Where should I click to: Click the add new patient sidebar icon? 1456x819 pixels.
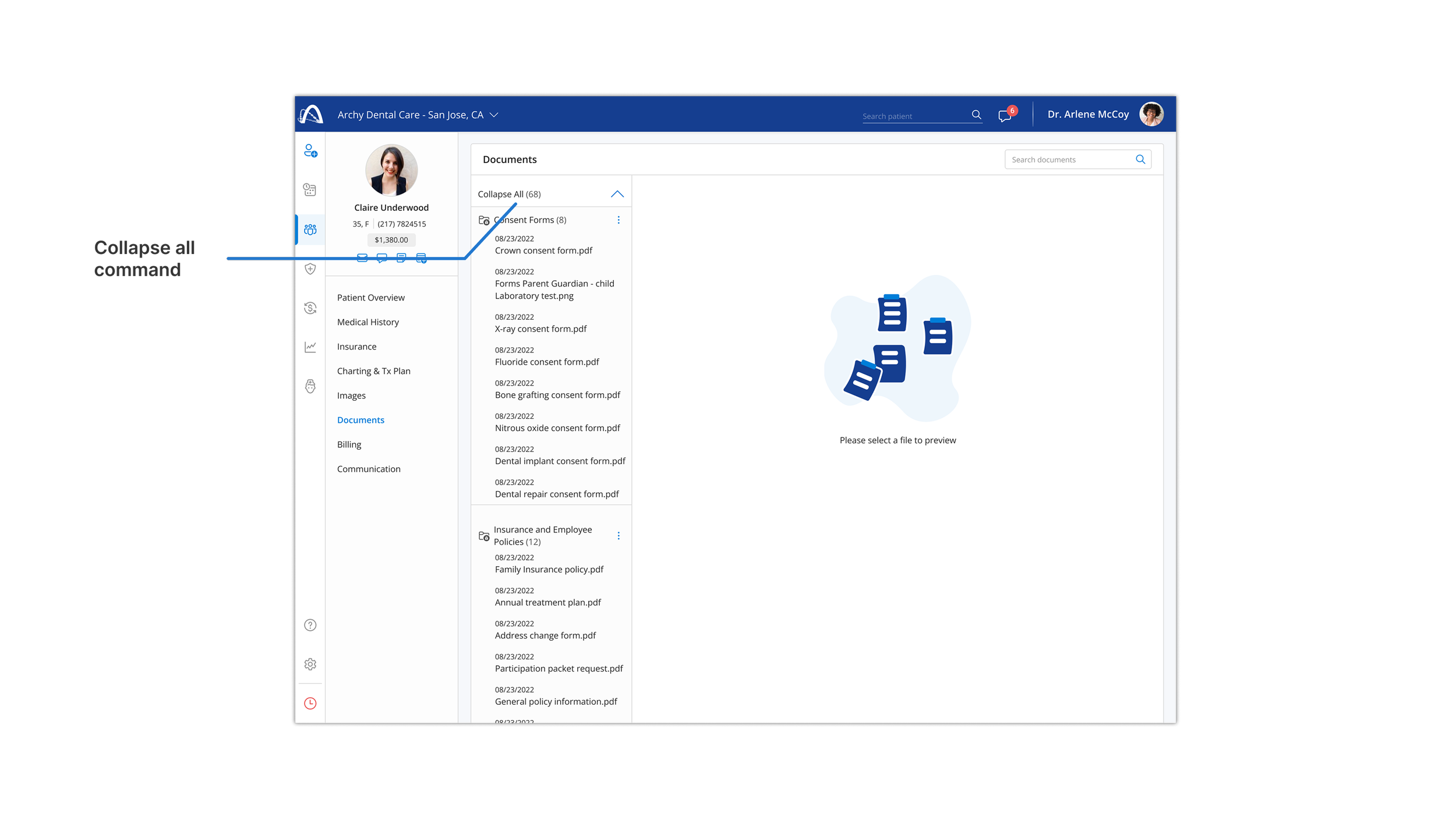(x=310, y=151)
